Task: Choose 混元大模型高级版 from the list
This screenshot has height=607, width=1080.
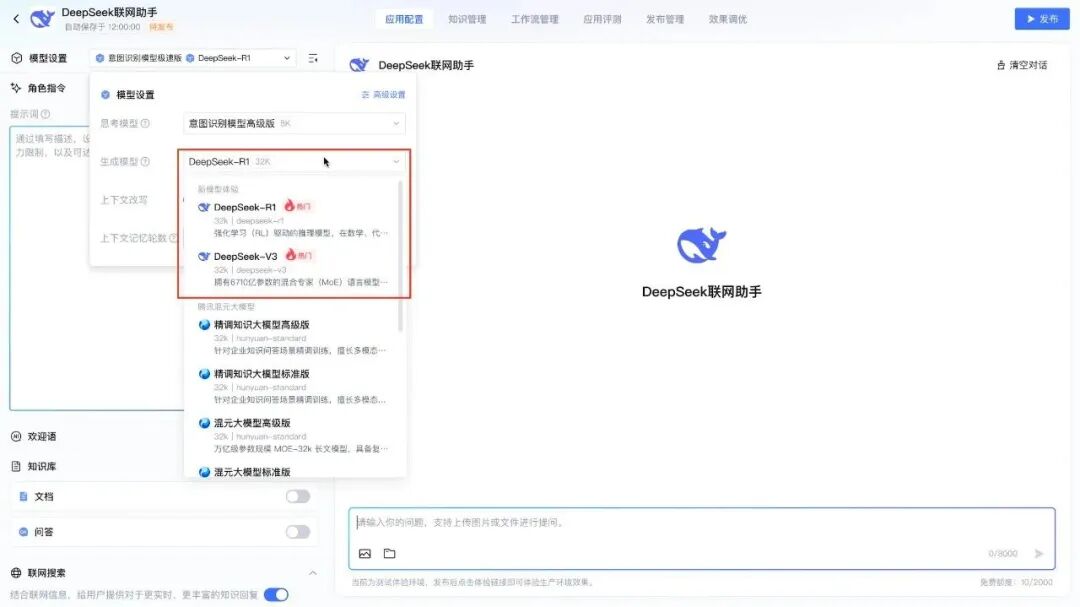Action: [293, 435]
